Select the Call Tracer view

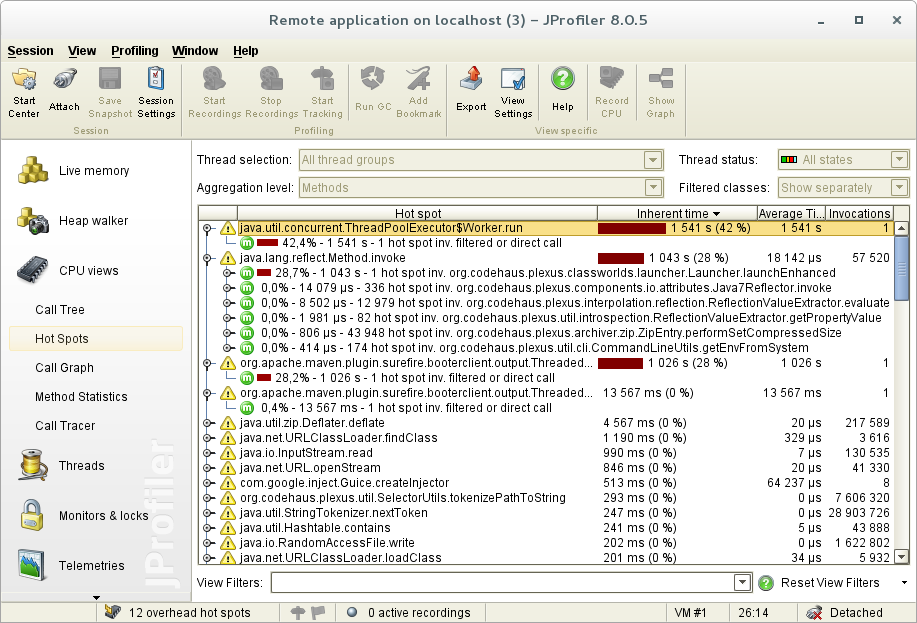coord(65,426)
